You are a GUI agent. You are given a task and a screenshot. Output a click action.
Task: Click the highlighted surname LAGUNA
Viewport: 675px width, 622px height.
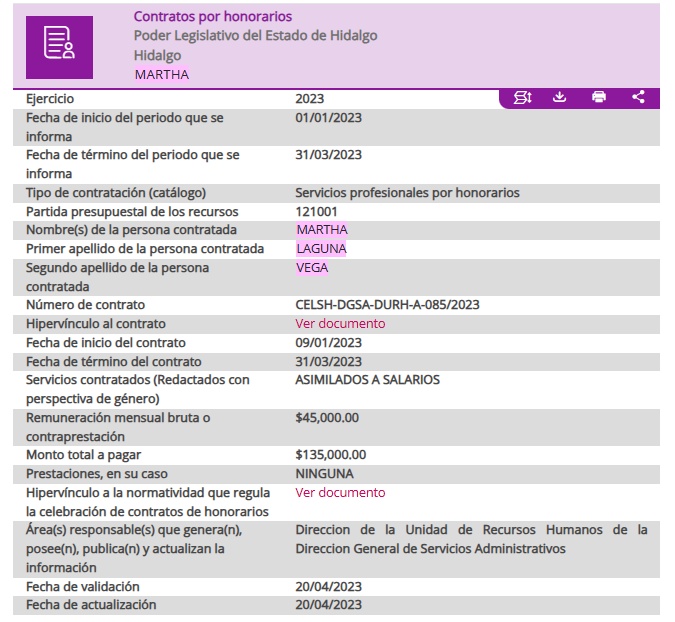321,249
